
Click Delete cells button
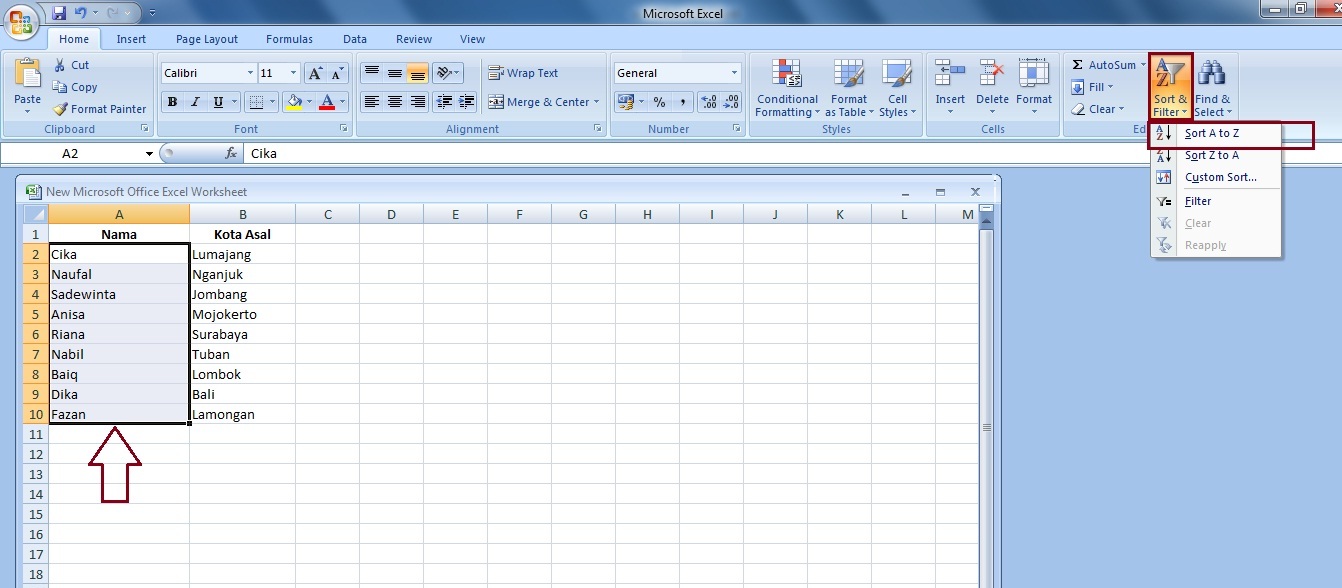992,88
